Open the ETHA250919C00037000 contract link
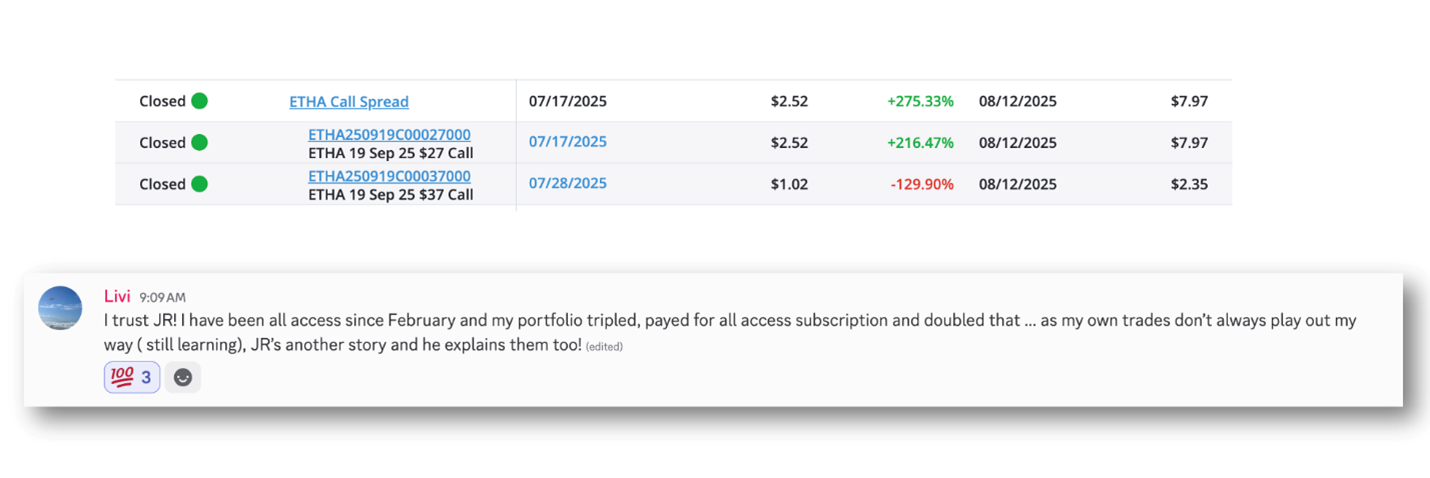 [389, 176]
